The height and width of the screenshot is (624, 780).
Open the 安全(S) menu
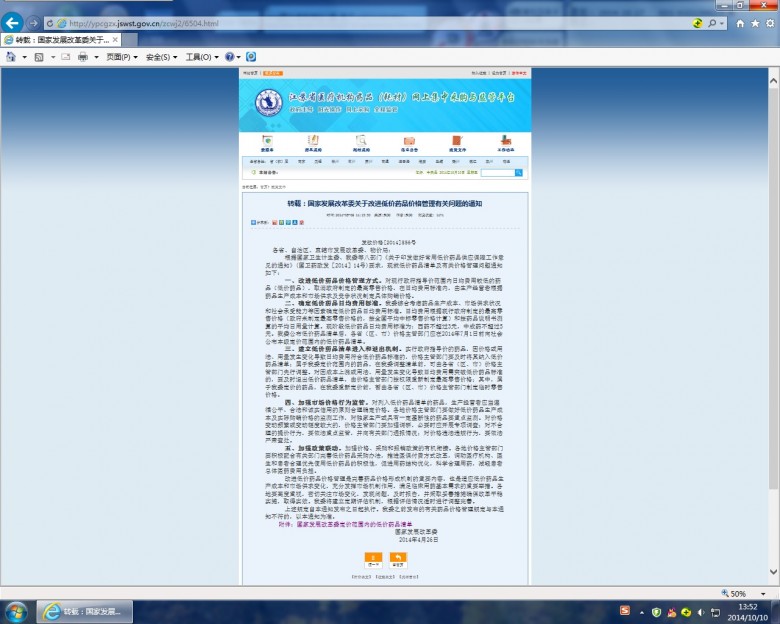[x=161, y=57]
